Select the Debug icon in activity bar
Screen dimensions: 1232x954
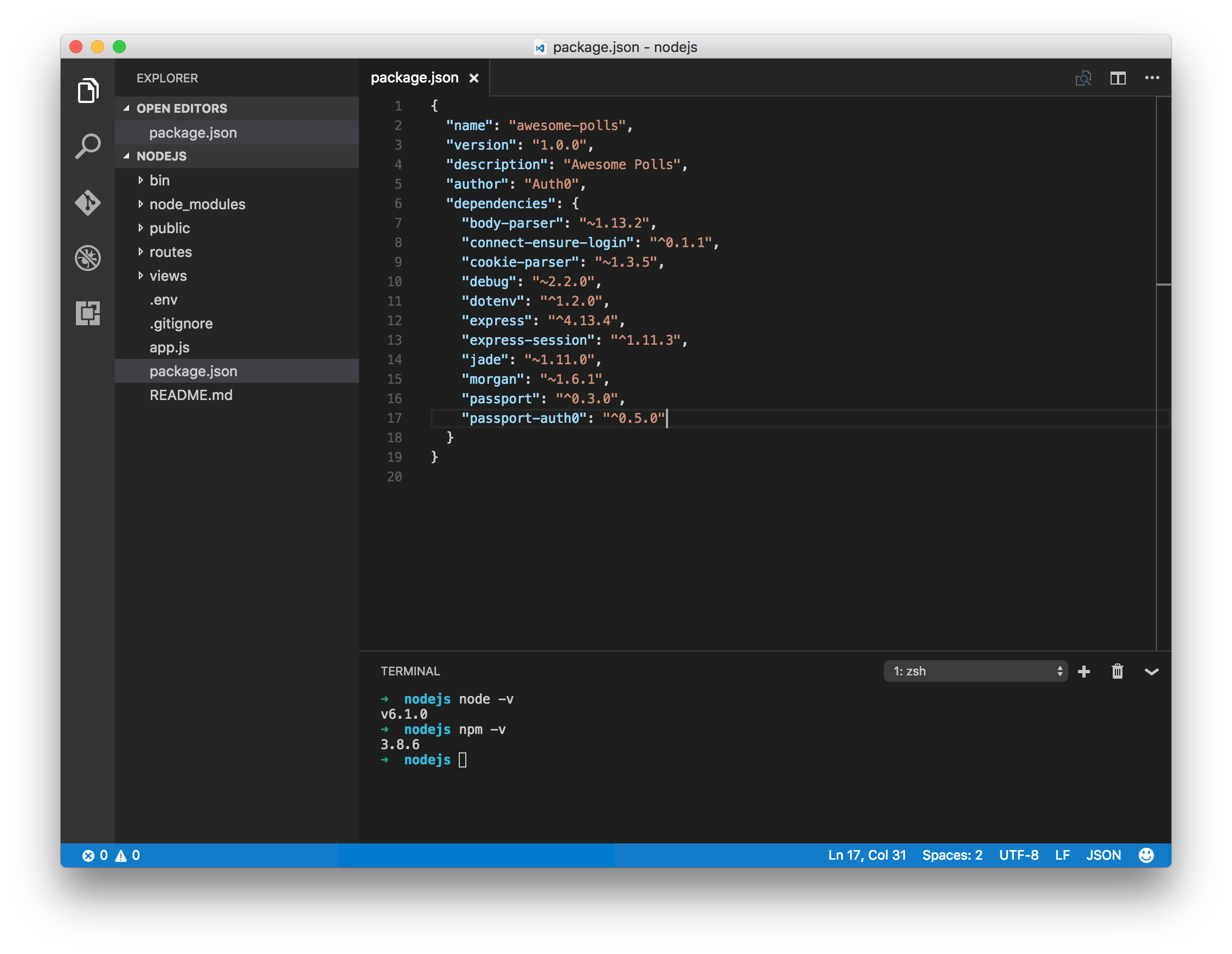(88, 257)
